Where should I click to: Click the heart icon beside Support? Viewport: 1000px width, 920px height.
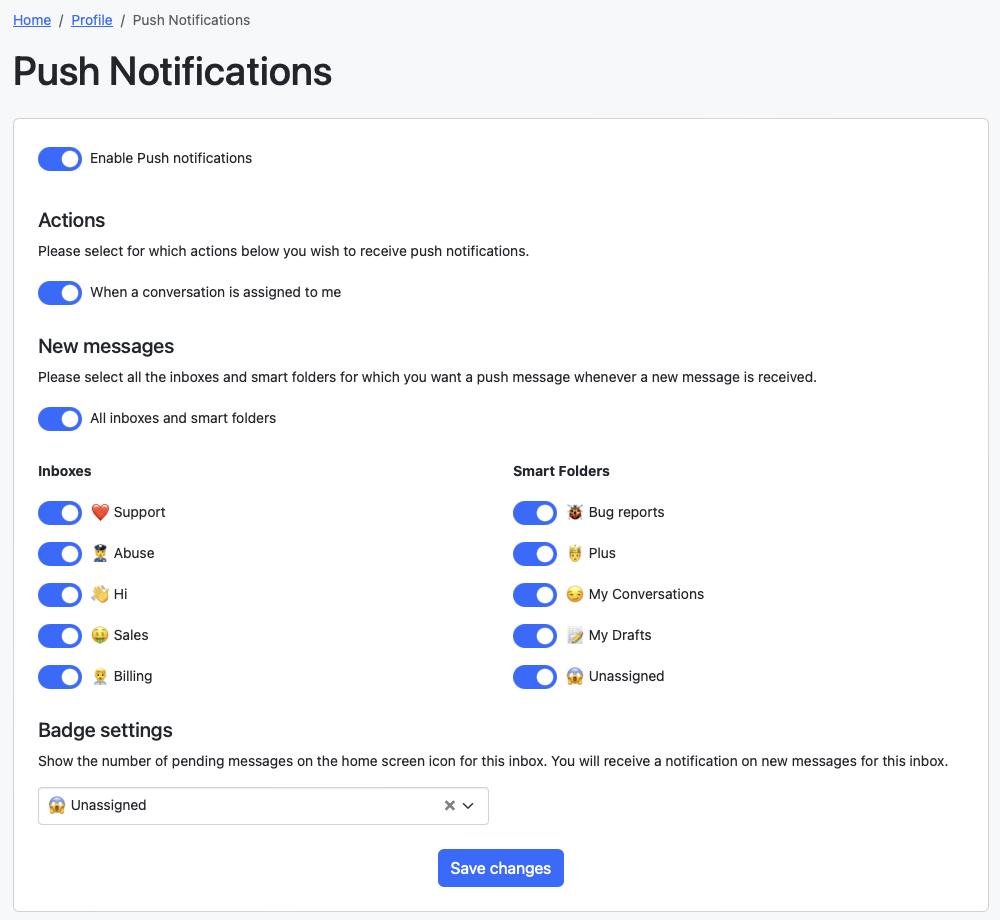click(100, 513)
